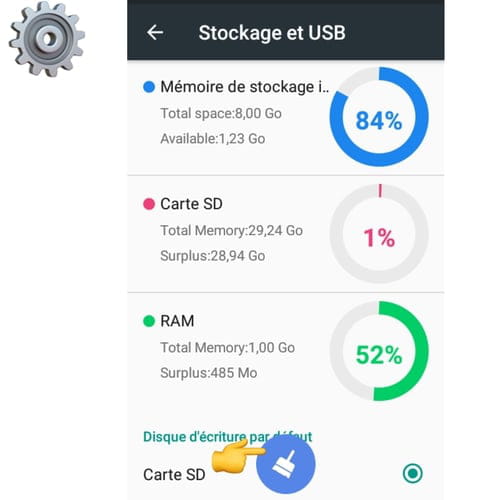Tap the back arrow in the header
Image resolution: width=500 pixels, height=500 pixels.
coord(155,33)
